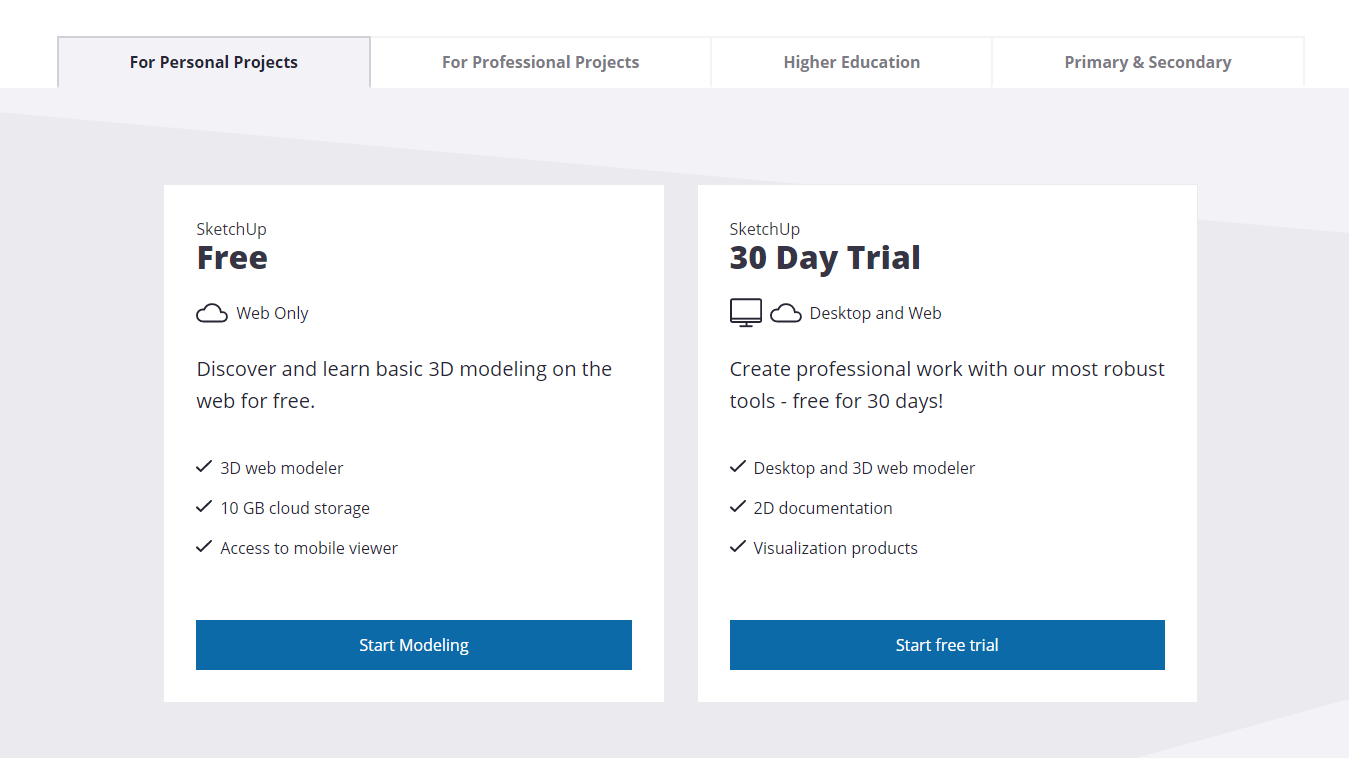Screen dimensions: 1349x758
Task: Click the checkmark next to Visualization products
Action: [738, 547]
